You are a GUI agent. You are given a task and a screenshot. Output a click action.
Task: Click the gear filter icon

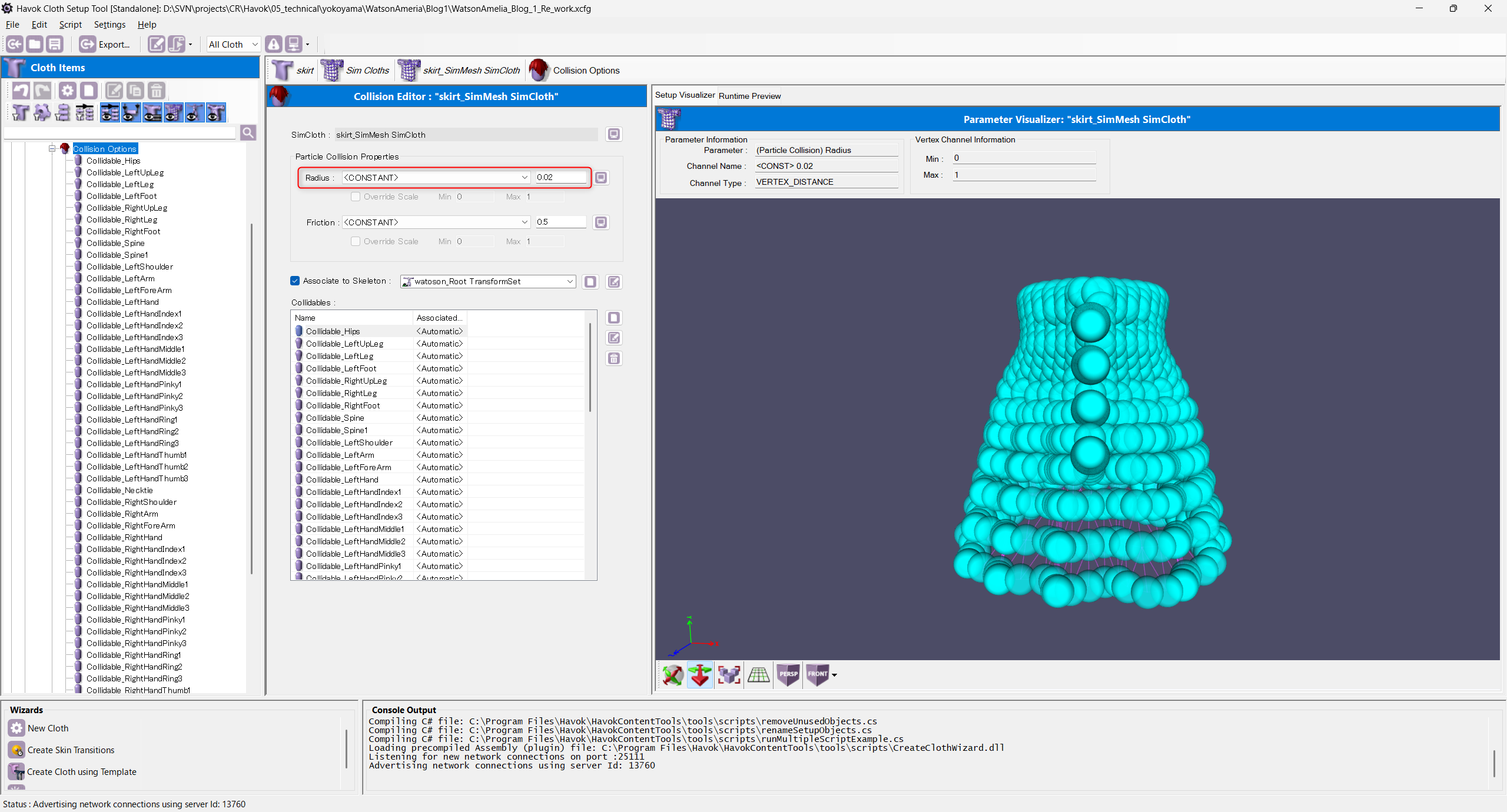click(42, 112)
